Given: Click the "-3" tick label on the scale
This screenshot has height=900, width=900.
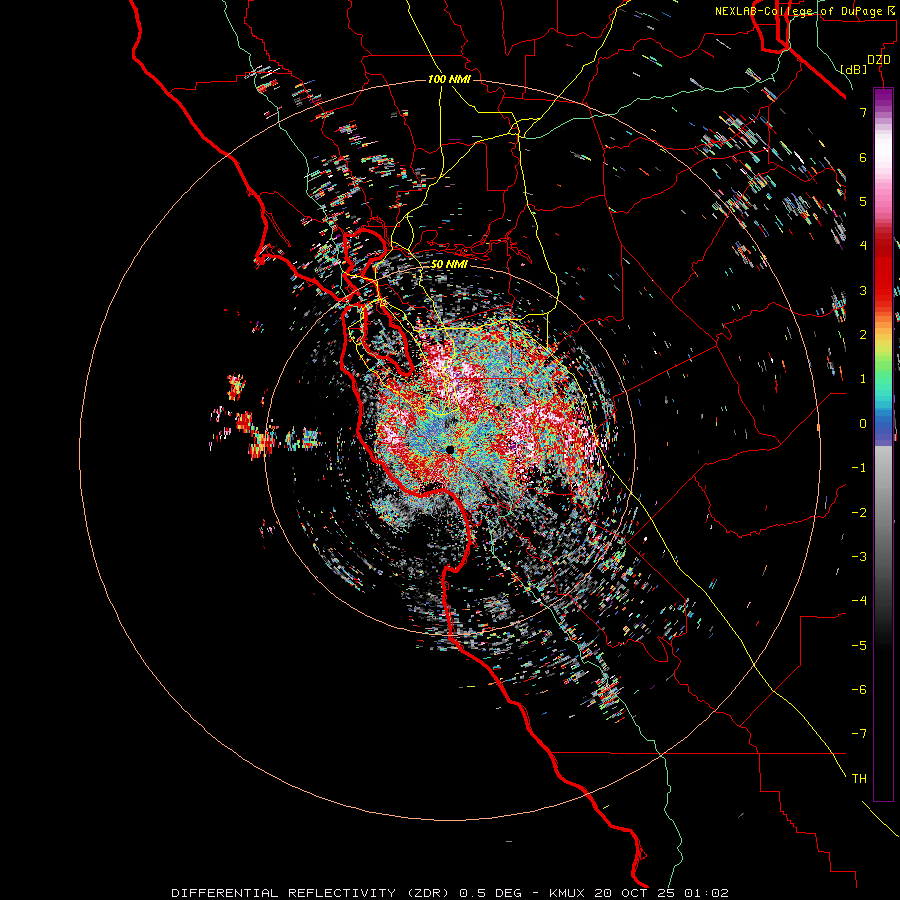Looking at the screenshot, I should (859, 556).
